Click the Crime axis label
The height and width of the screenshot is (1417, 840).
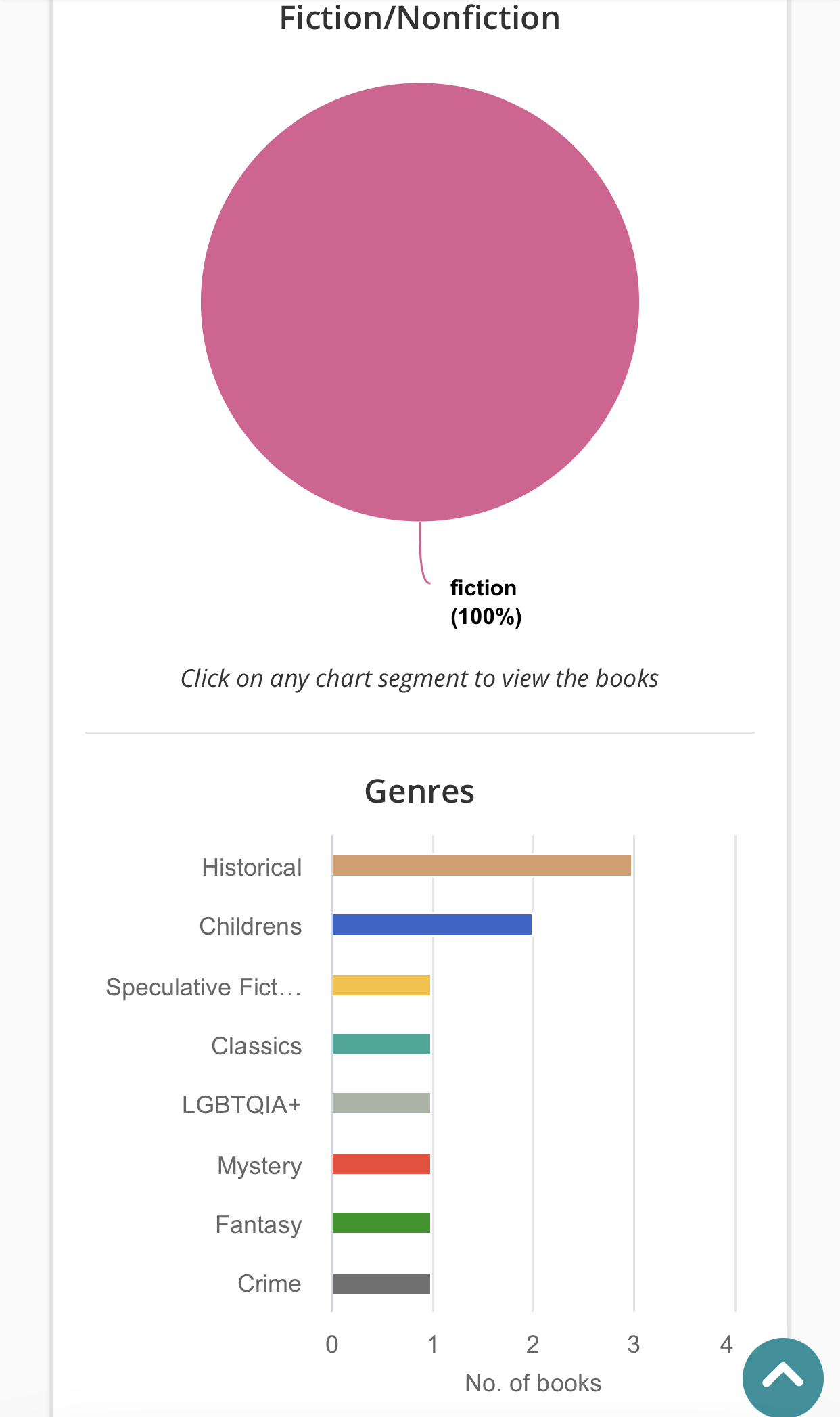pos(269,1284)
